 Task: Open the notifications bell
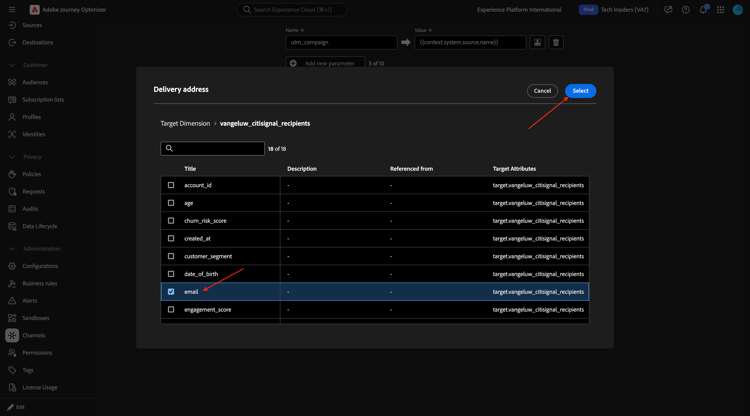point(703,10)
